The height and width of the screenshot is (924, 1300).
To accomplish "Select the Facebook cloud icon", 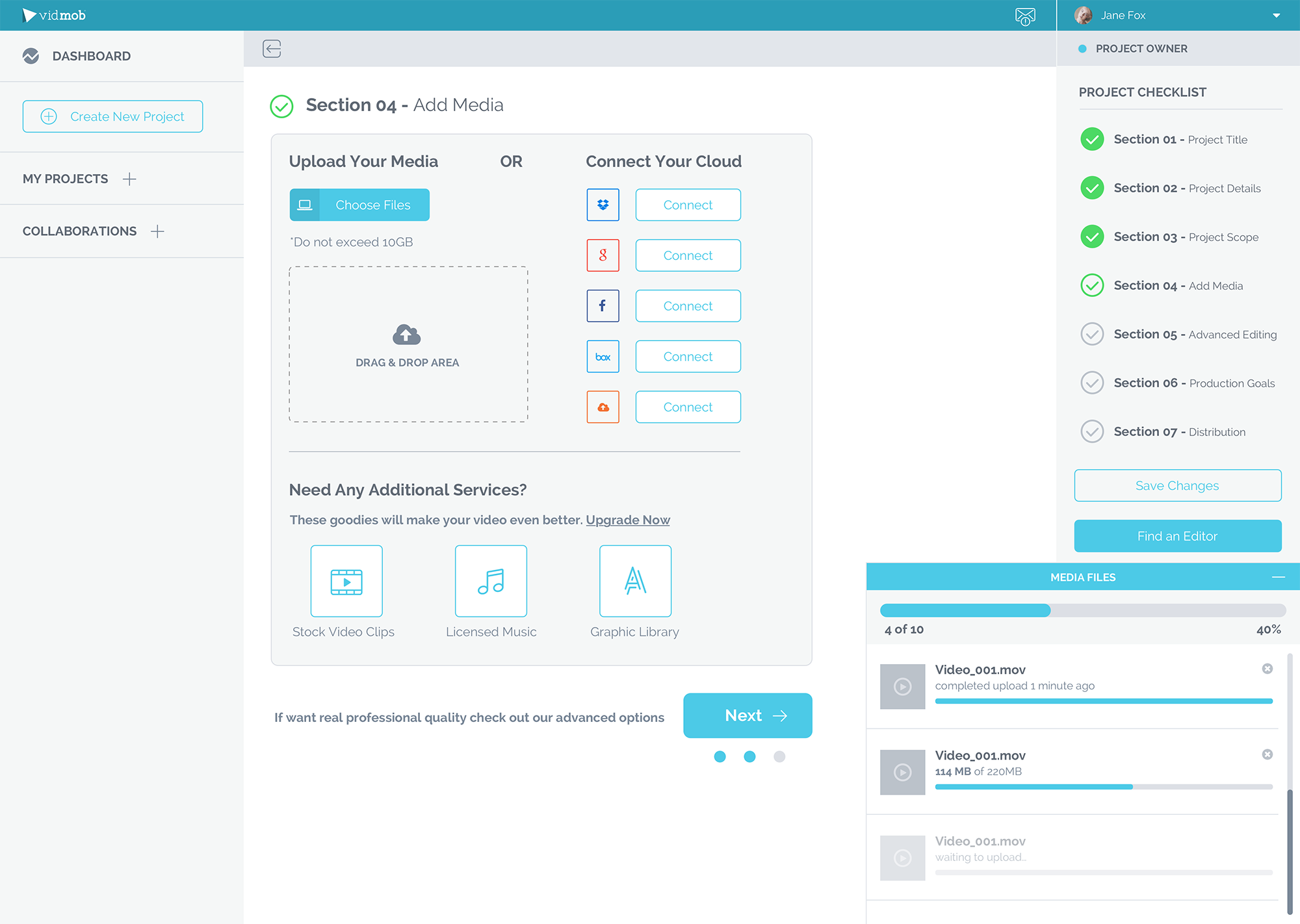I will point(603,305).
